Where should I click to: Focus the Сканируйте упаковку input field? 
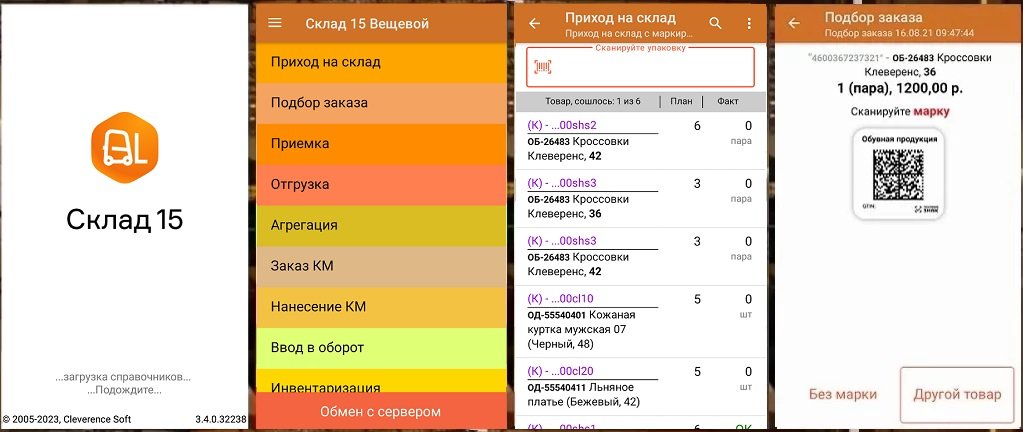click(x=640, y=67)
